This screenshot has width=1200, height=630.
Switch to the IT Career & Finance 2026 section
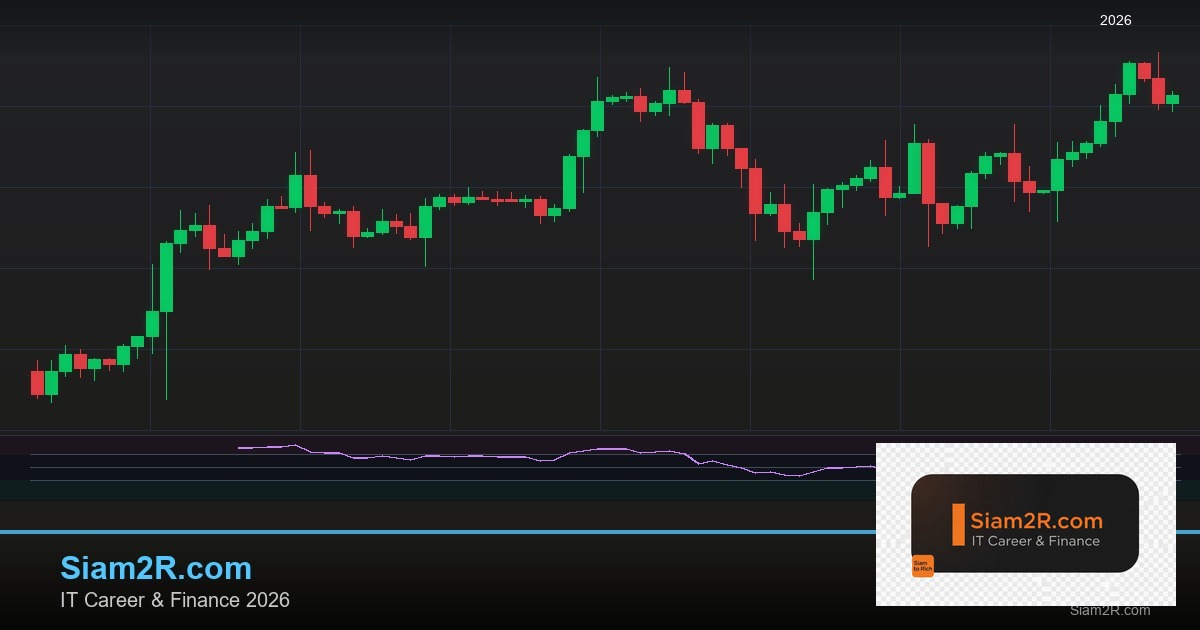[x=175, y=600]
